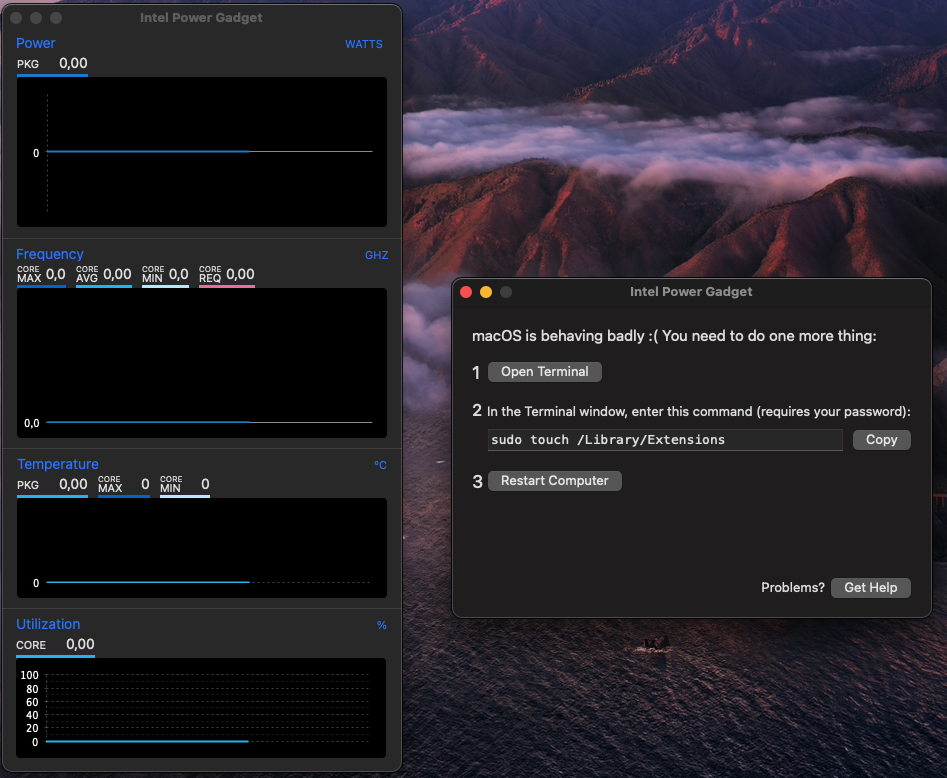The image size is (947, 778).
Task: Click the Frequency section heading
Action: point(50,254)
